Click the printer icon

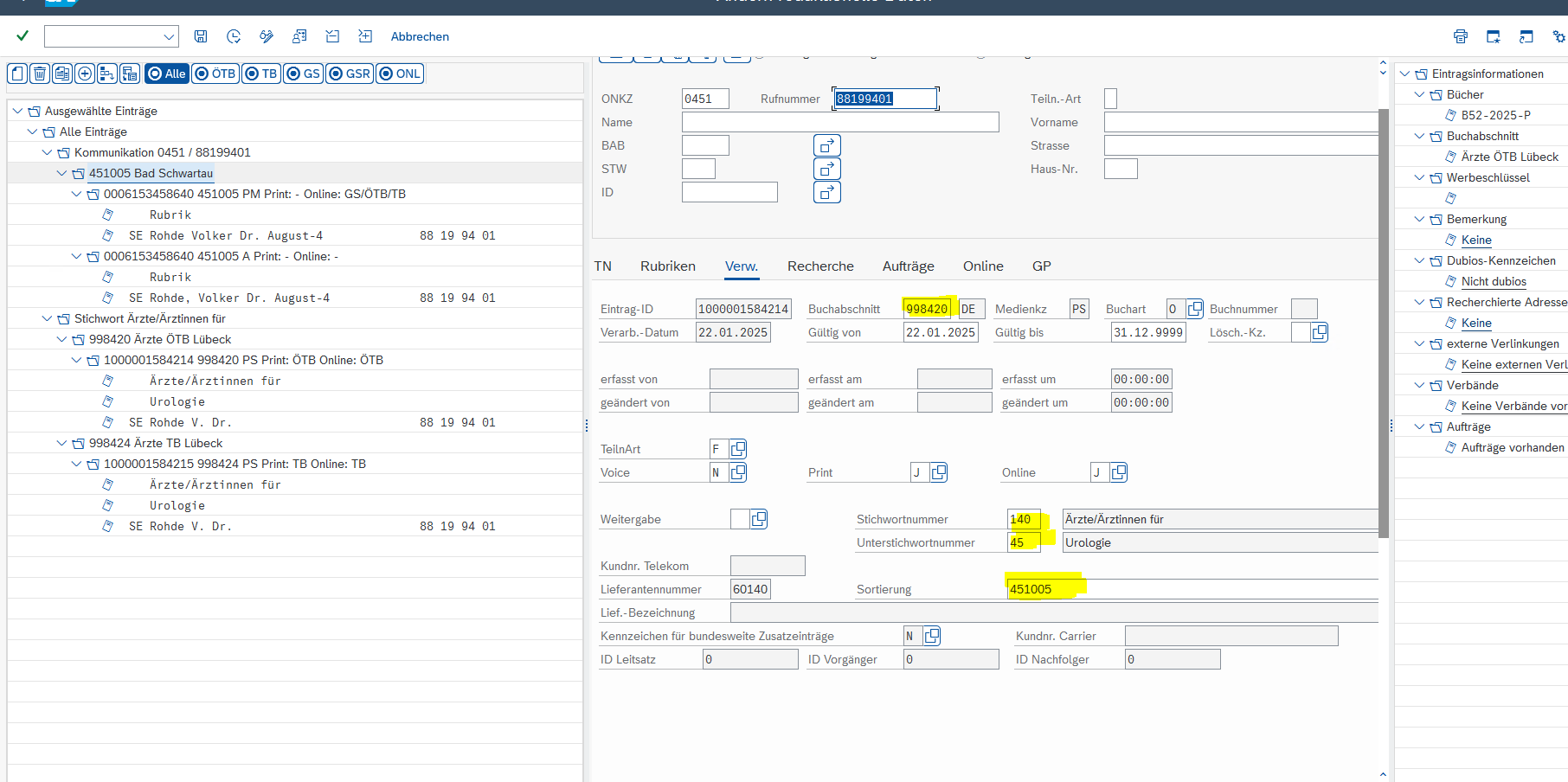pyautogui.click(x=1461, y=36)
